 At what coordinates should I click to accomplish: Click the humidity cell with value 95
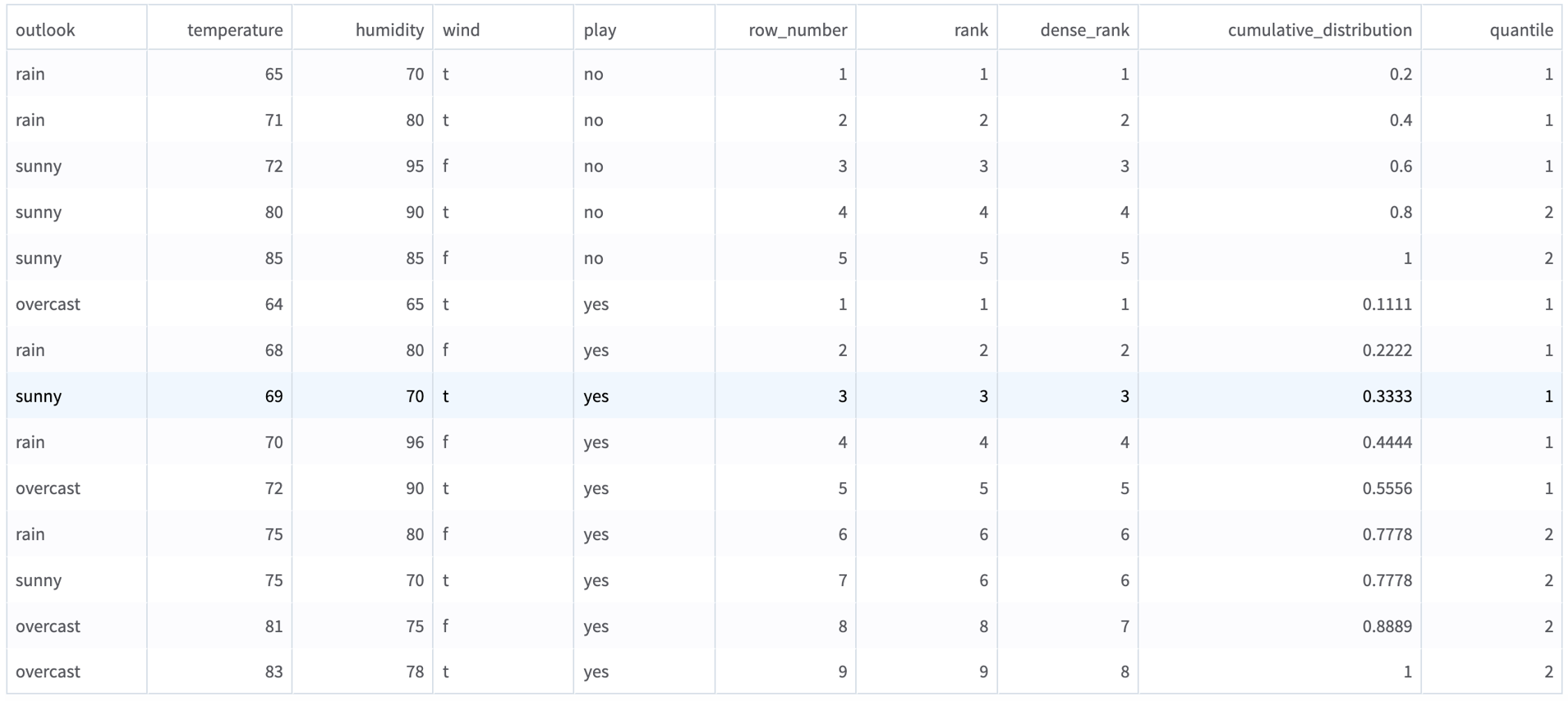[415, 166]
